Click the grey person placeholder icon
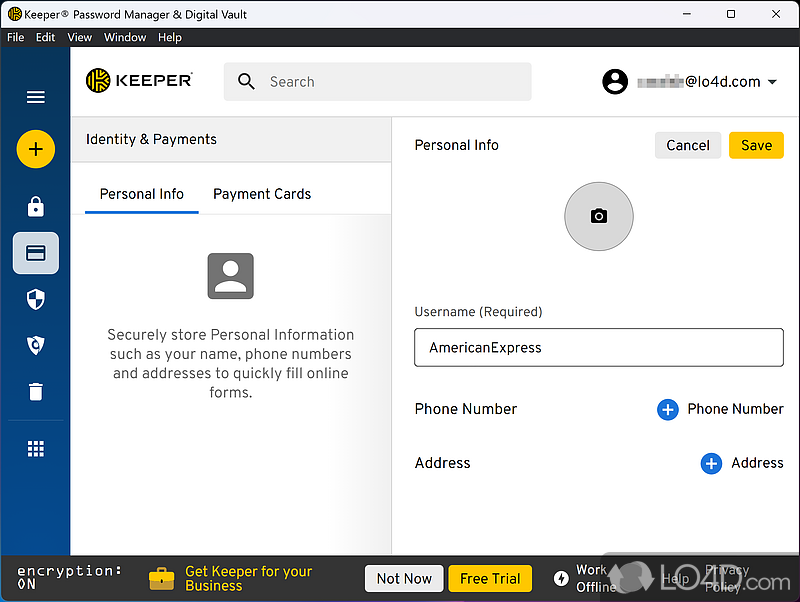Viewport: 800px width, 602px height. [231, 276]
